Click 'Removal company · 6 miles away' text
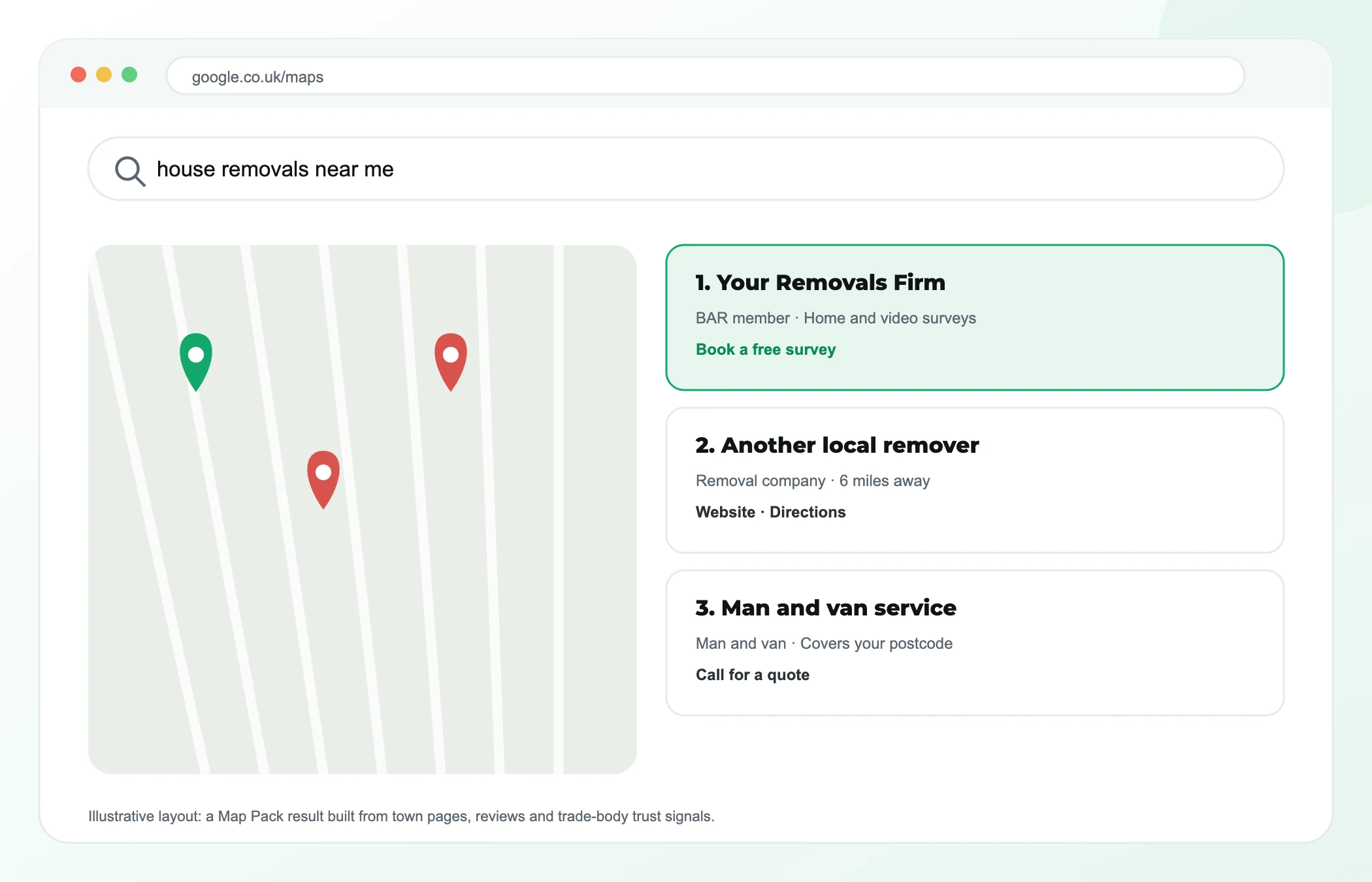Image resolution: width=1372 pixels, height=882 pixels. (x=813, y=481)
